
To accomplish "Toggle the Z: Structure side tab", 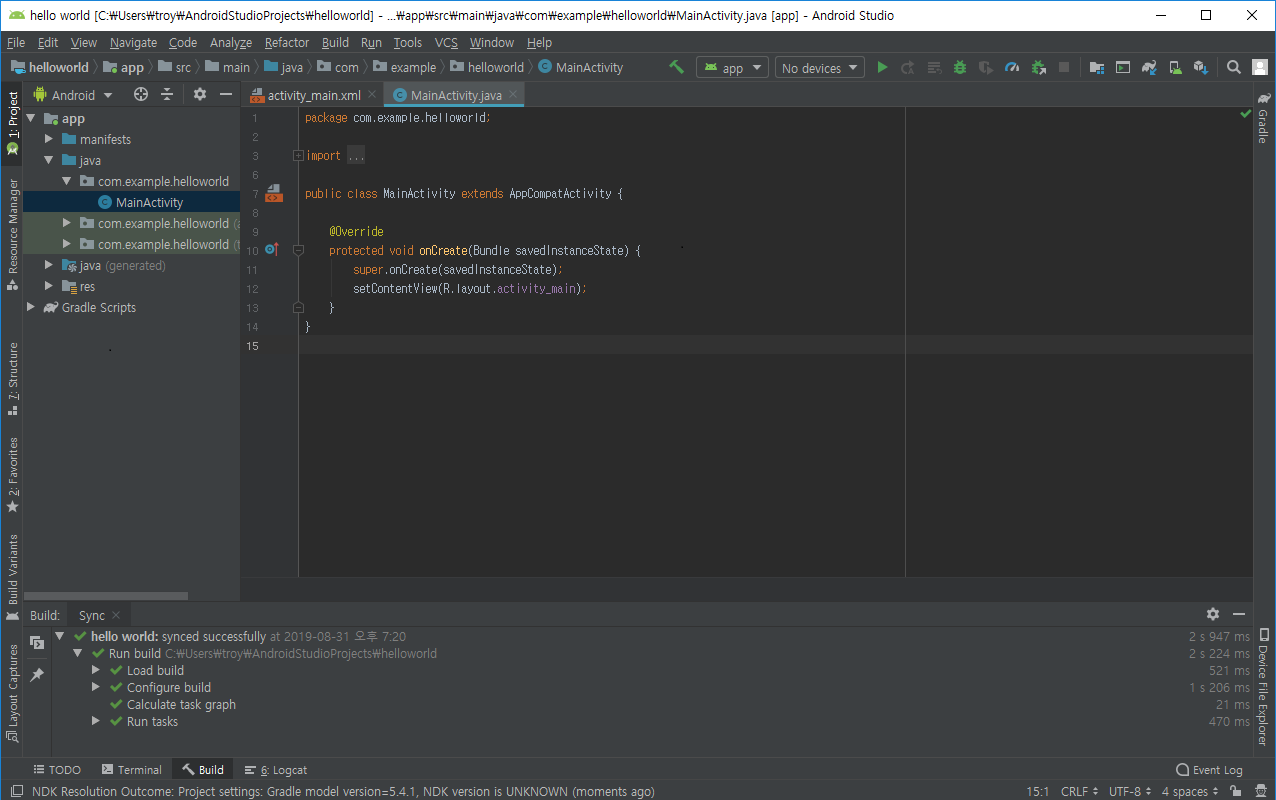I will coord(12,378).
